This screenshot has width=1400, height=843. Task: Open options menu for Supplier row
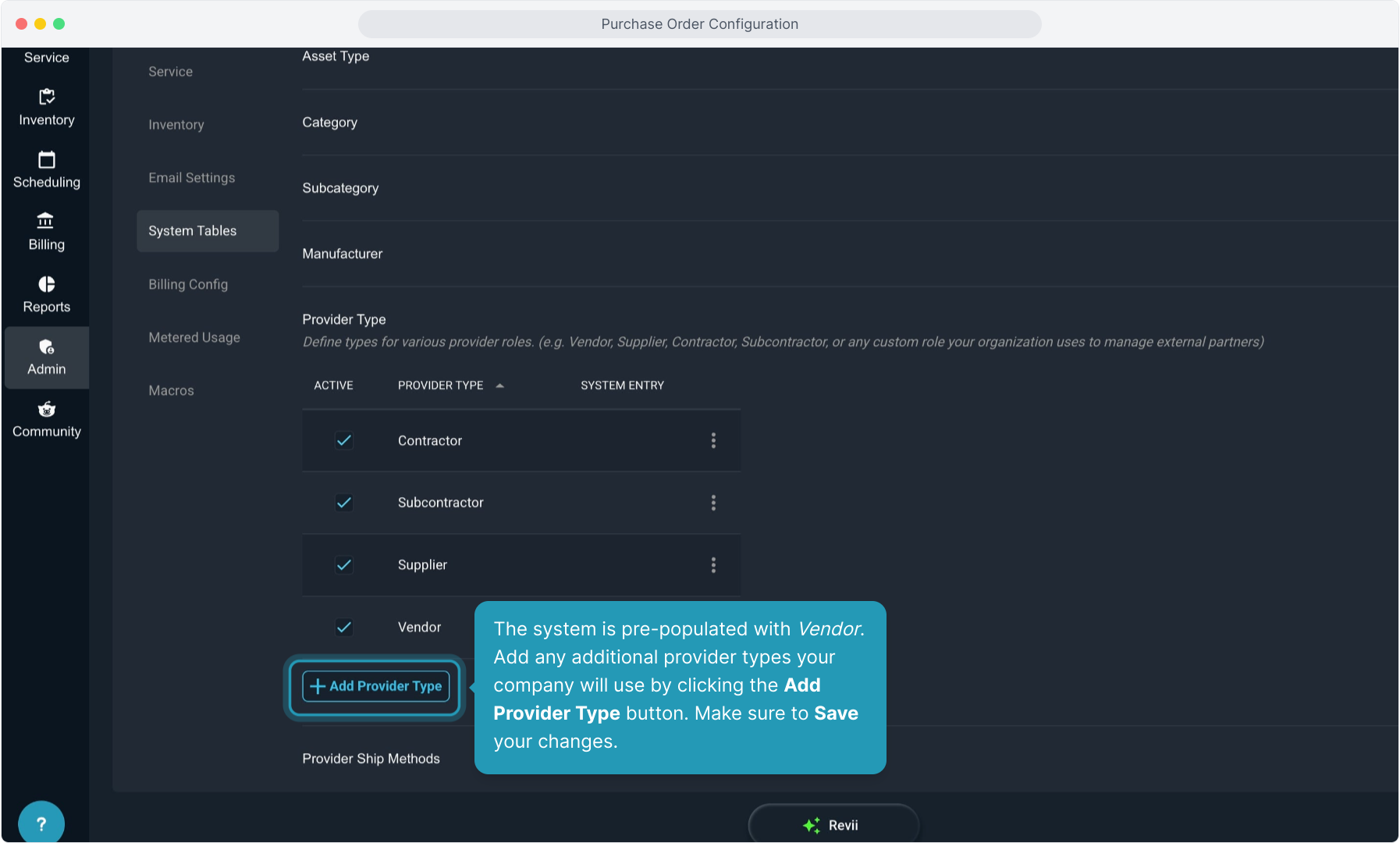pyautogui.click(x=713, y=565)
